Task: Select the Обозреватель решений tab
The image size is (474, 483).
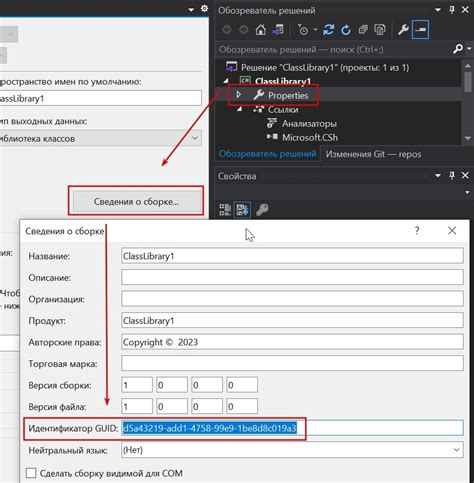Action: (x=267, y=154)
